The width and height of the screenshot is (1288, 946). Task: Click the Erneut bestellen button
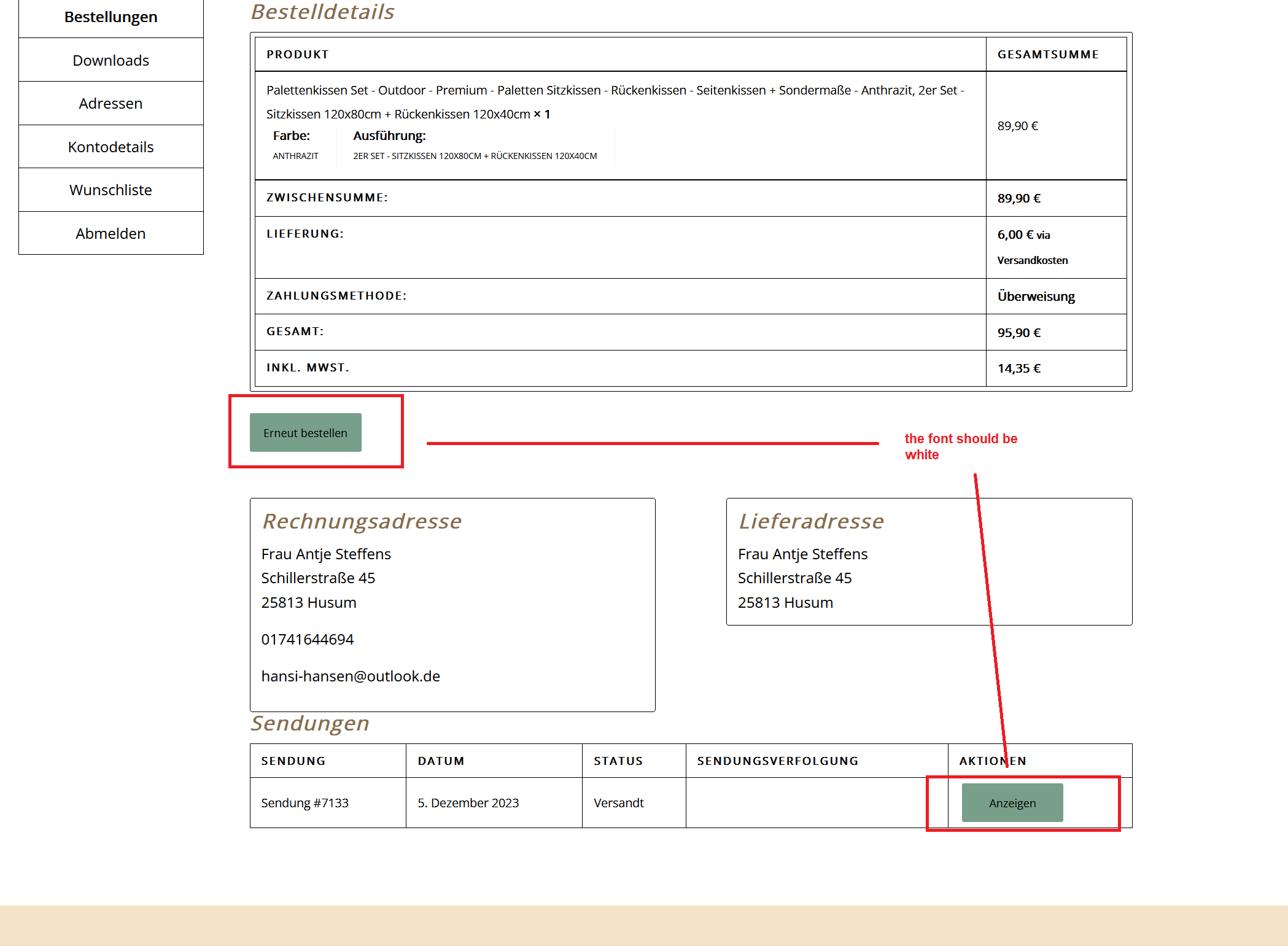(306, 433)
